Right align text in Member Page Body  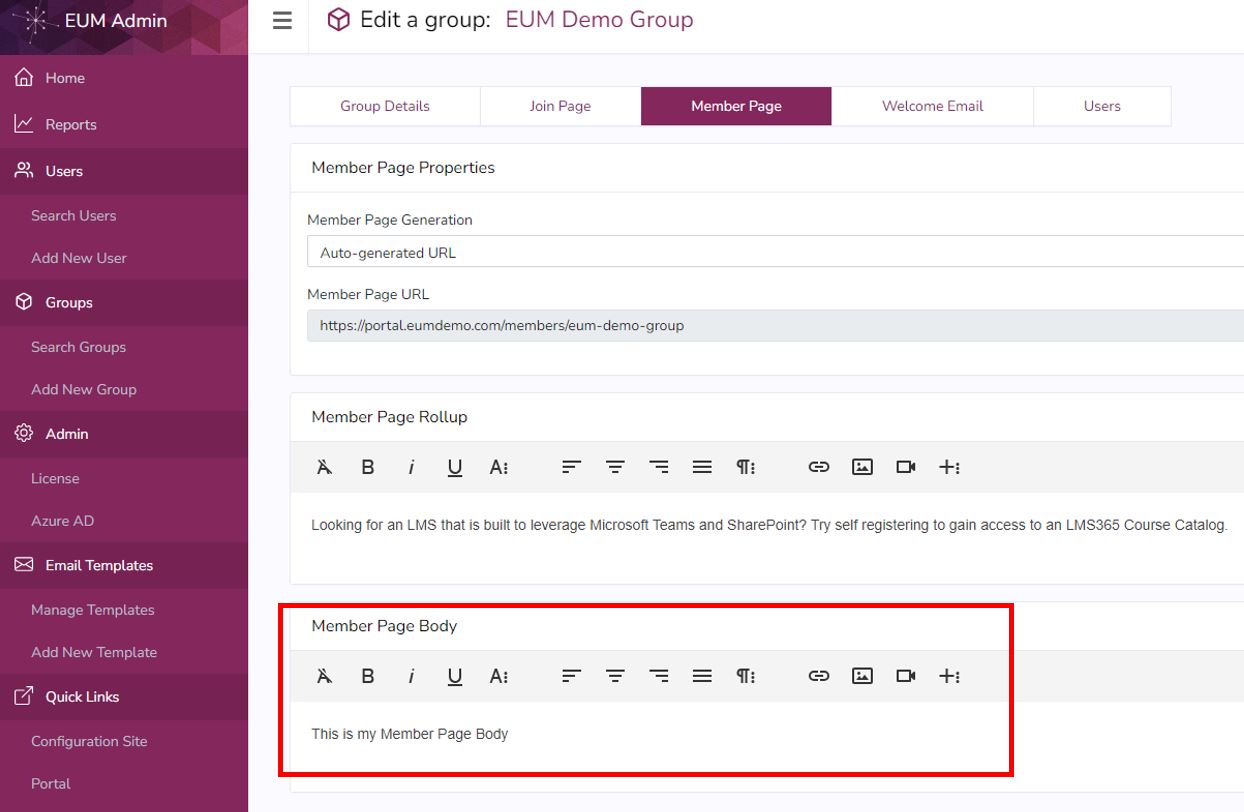pyautogui.click(x=658, y=675)
